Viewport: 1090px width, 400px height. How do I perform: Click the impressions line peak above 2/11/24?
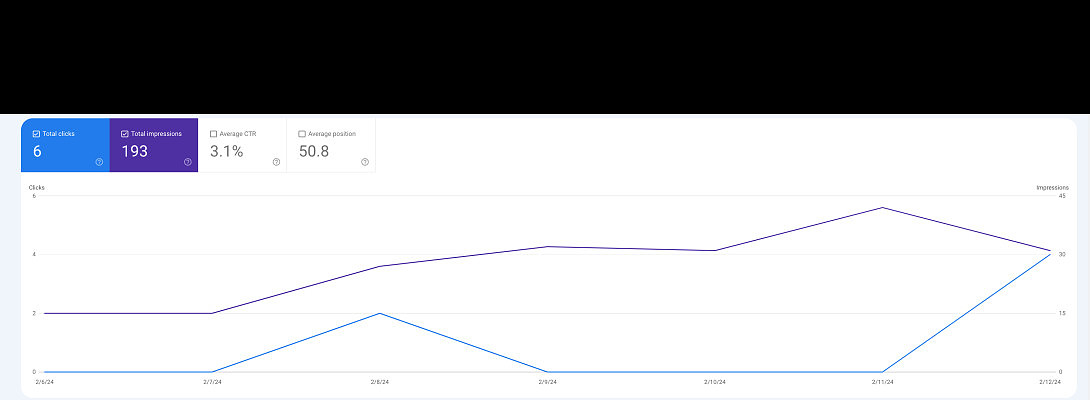coord(882,208)
